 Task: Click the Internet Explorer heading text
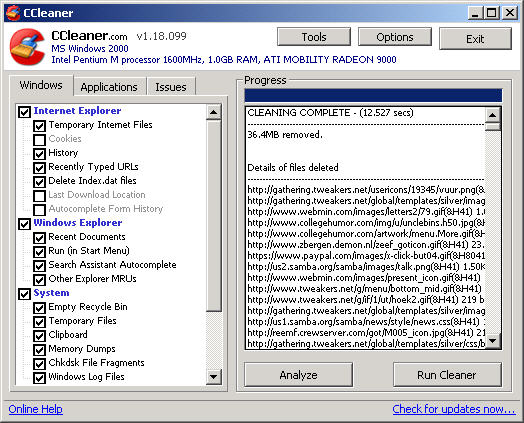(77, 111)
